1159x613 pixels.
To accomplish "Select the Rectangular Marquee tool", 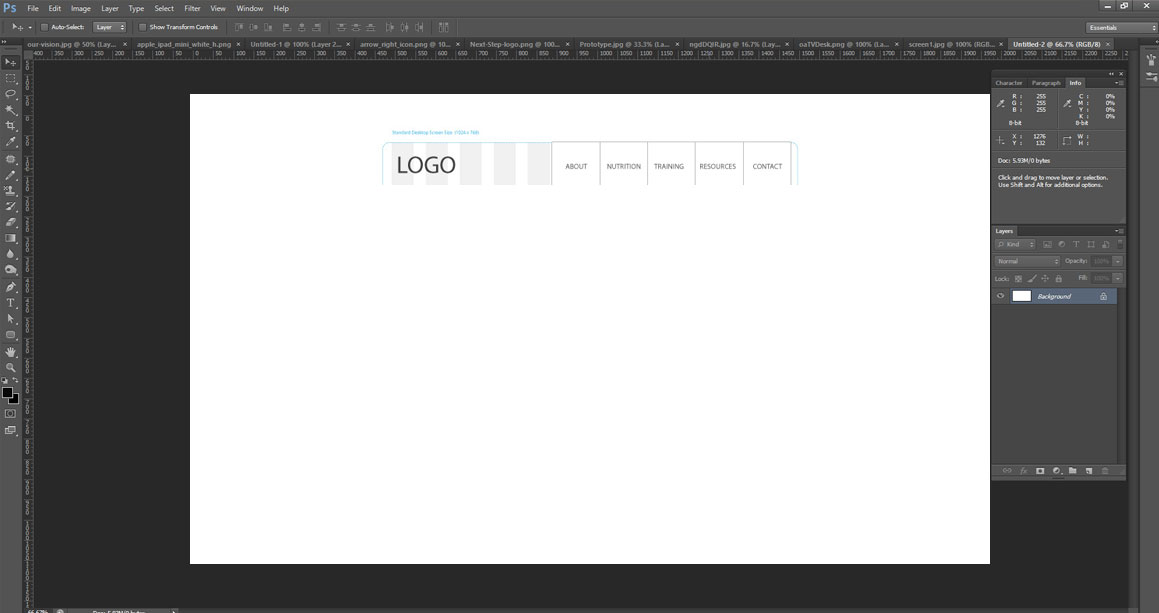I will (x=10, y=78).
